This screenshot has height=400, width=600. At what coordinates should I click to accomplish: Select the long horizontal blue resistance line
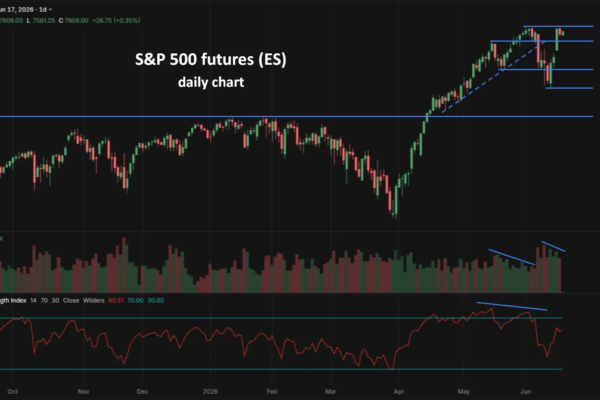coord(297,116)
